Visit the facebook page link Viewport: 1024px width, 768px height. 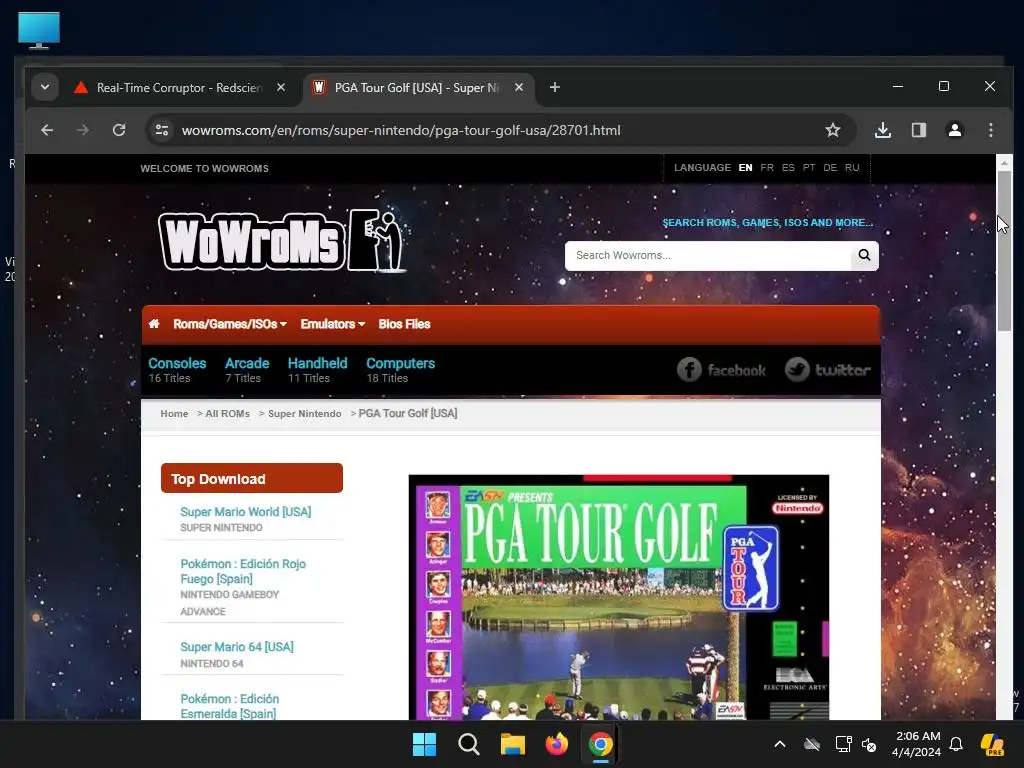[x=721, y=370]
